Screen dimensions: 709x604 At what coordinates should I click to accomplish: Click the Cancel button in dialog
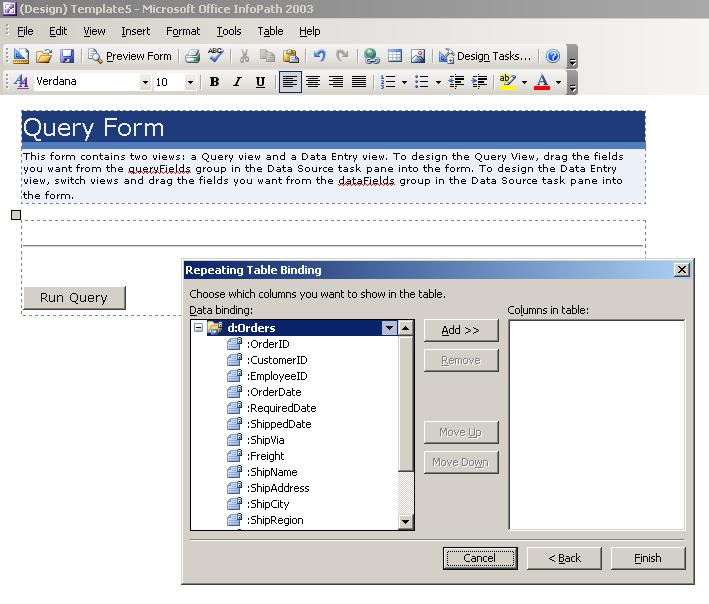pos(480,558)
